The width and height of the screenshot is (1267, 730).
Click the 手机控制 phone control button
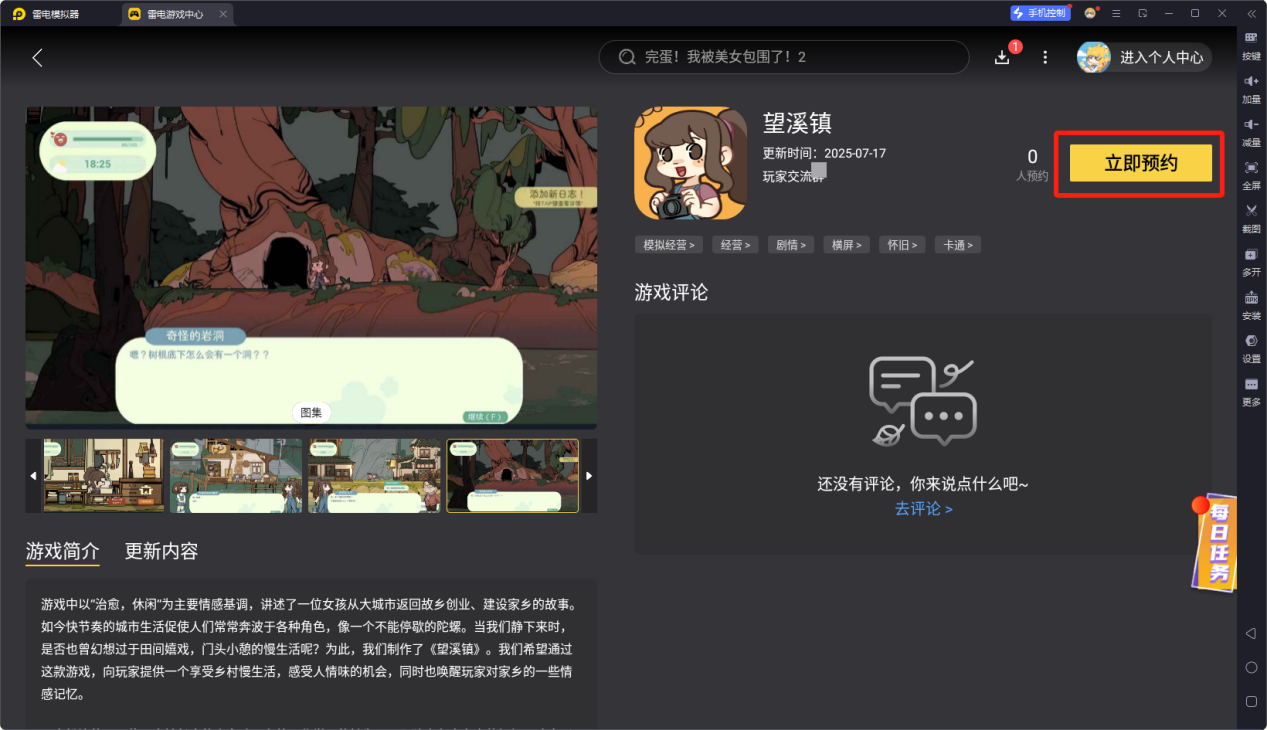coord(1040,13)
